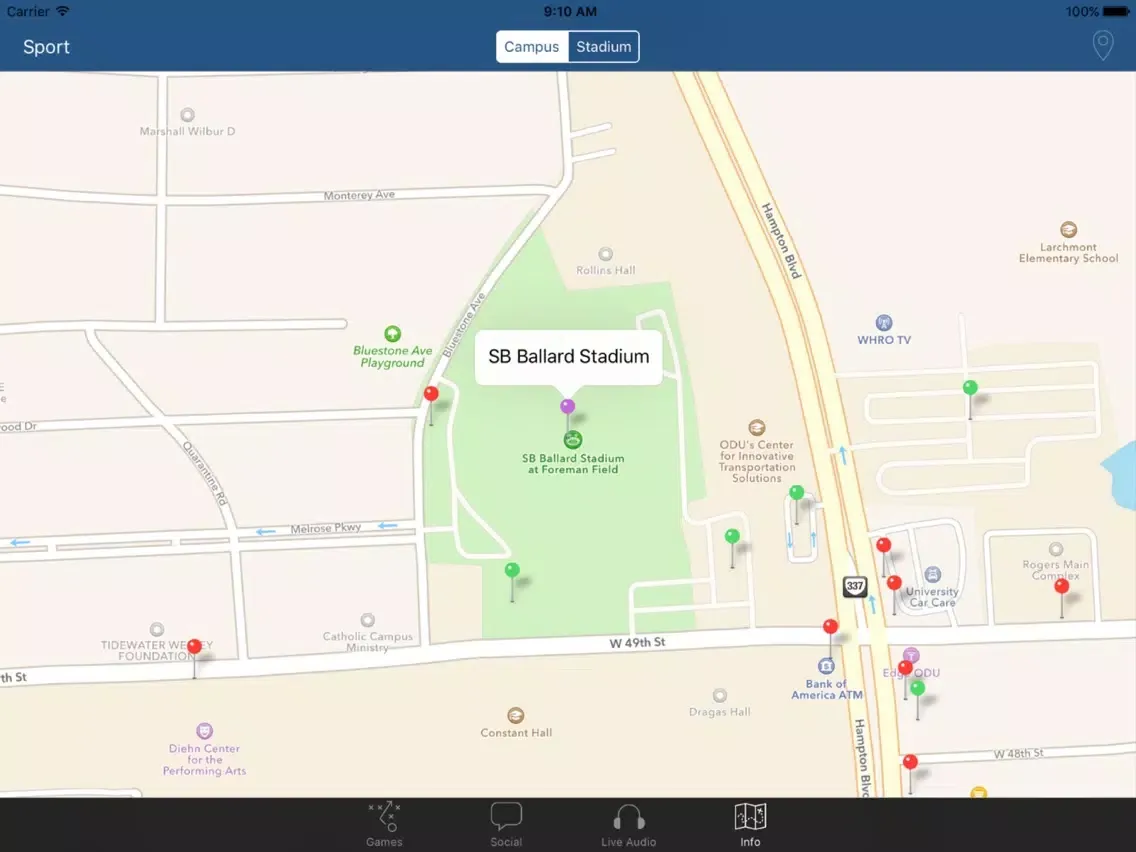Tap the SB Ballard Stadium callout bubble
Screen dimensions: 1136x852
tap(569, 356)
